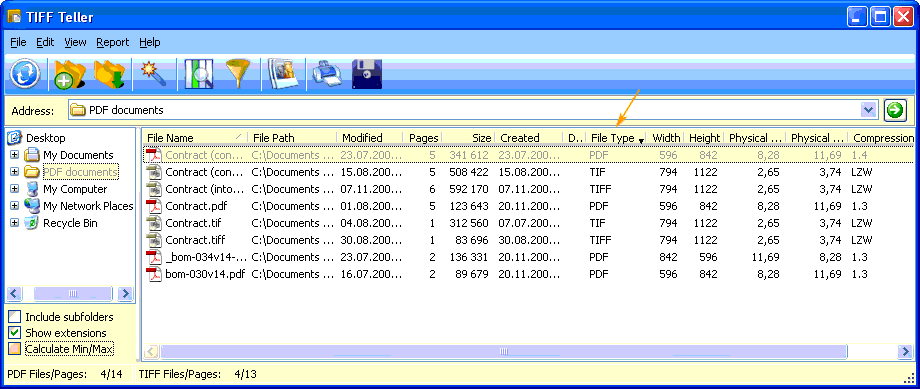
Task: Open the Edit menu
Action: pos(45,42)
